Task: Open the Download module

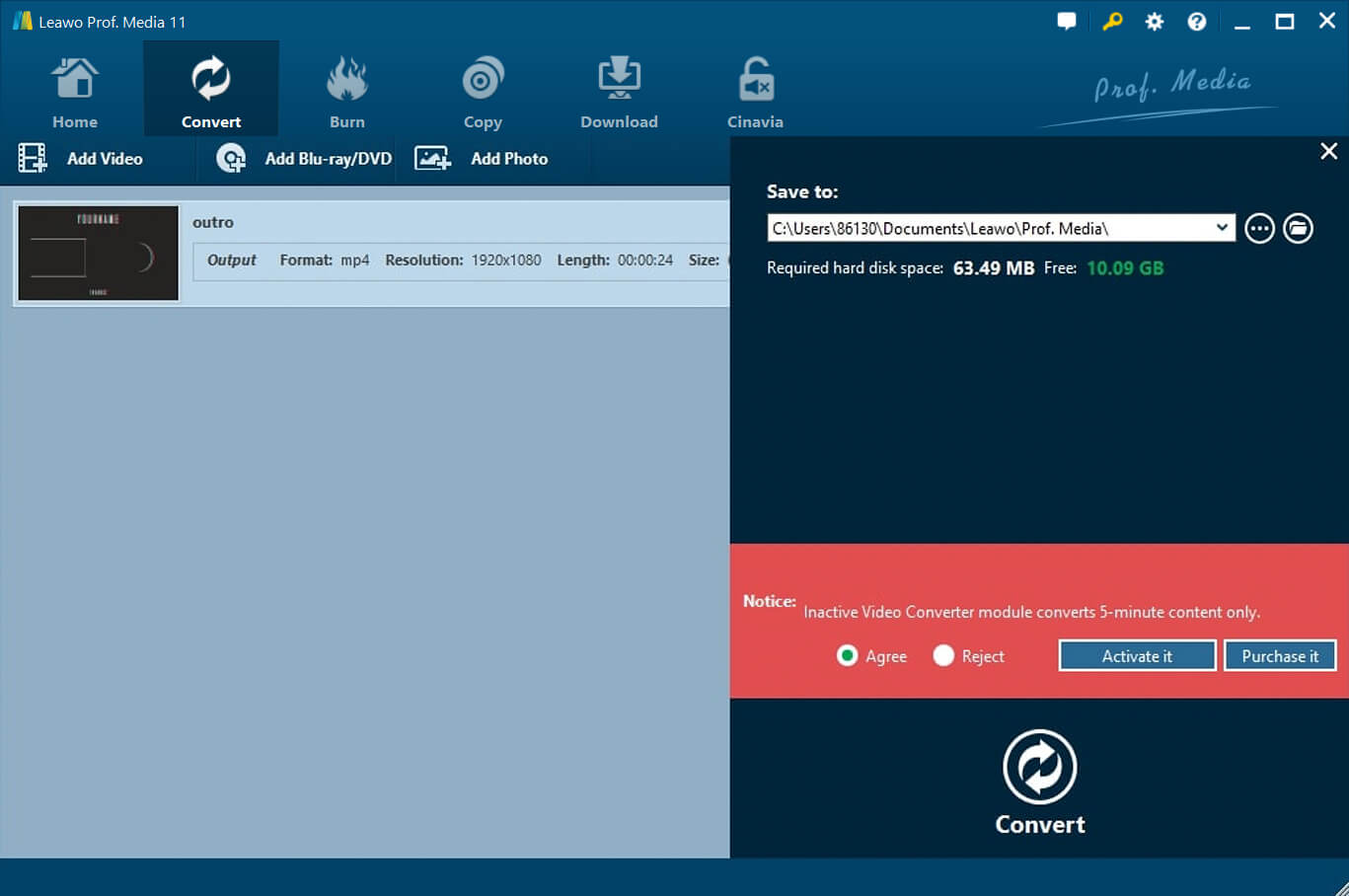Action: (619, 89)
